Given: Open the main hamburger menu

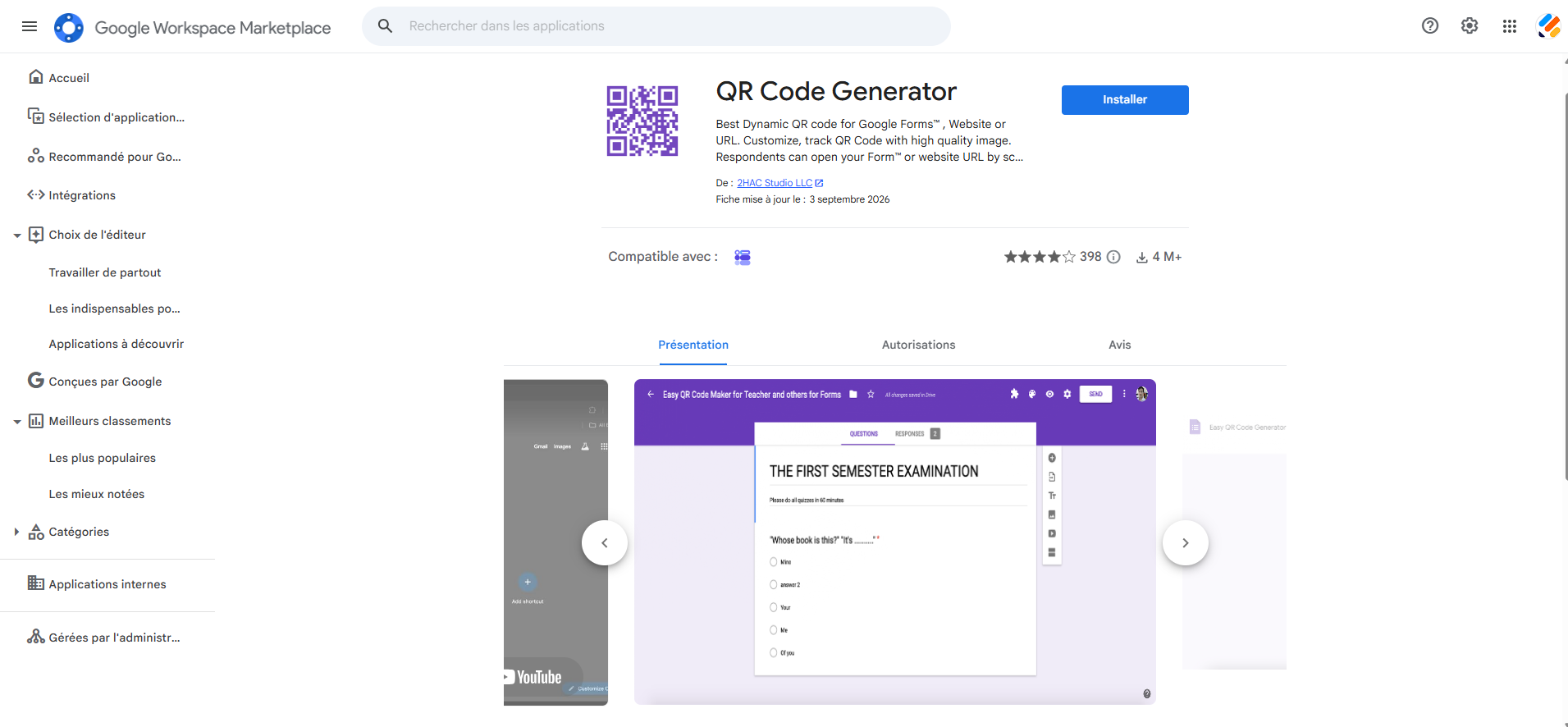Looking at the screenshot, I should (x=30, y=26).
